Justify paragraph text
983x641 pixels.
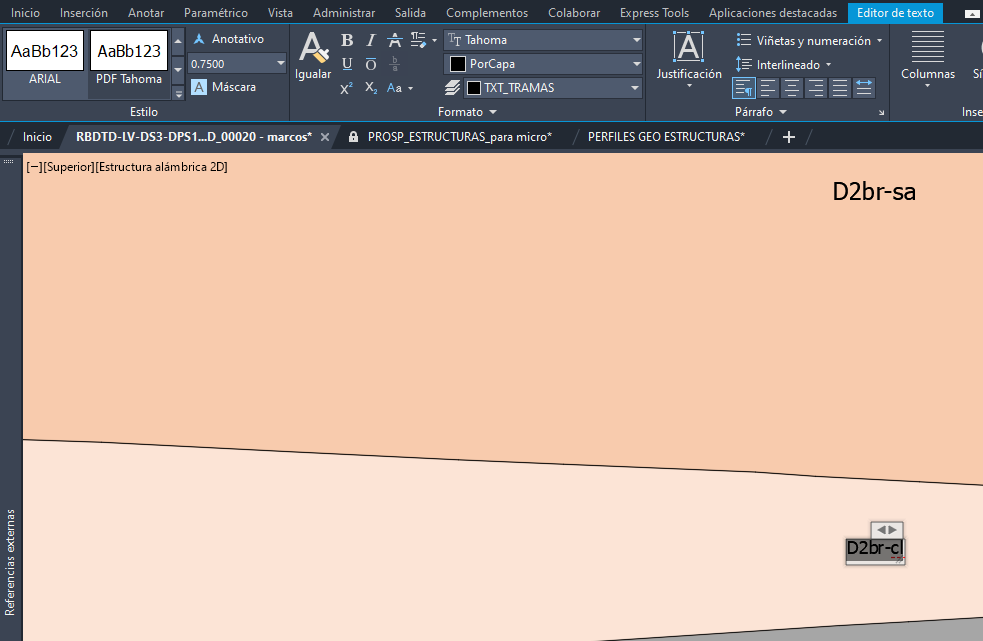(x=839, y=88)
